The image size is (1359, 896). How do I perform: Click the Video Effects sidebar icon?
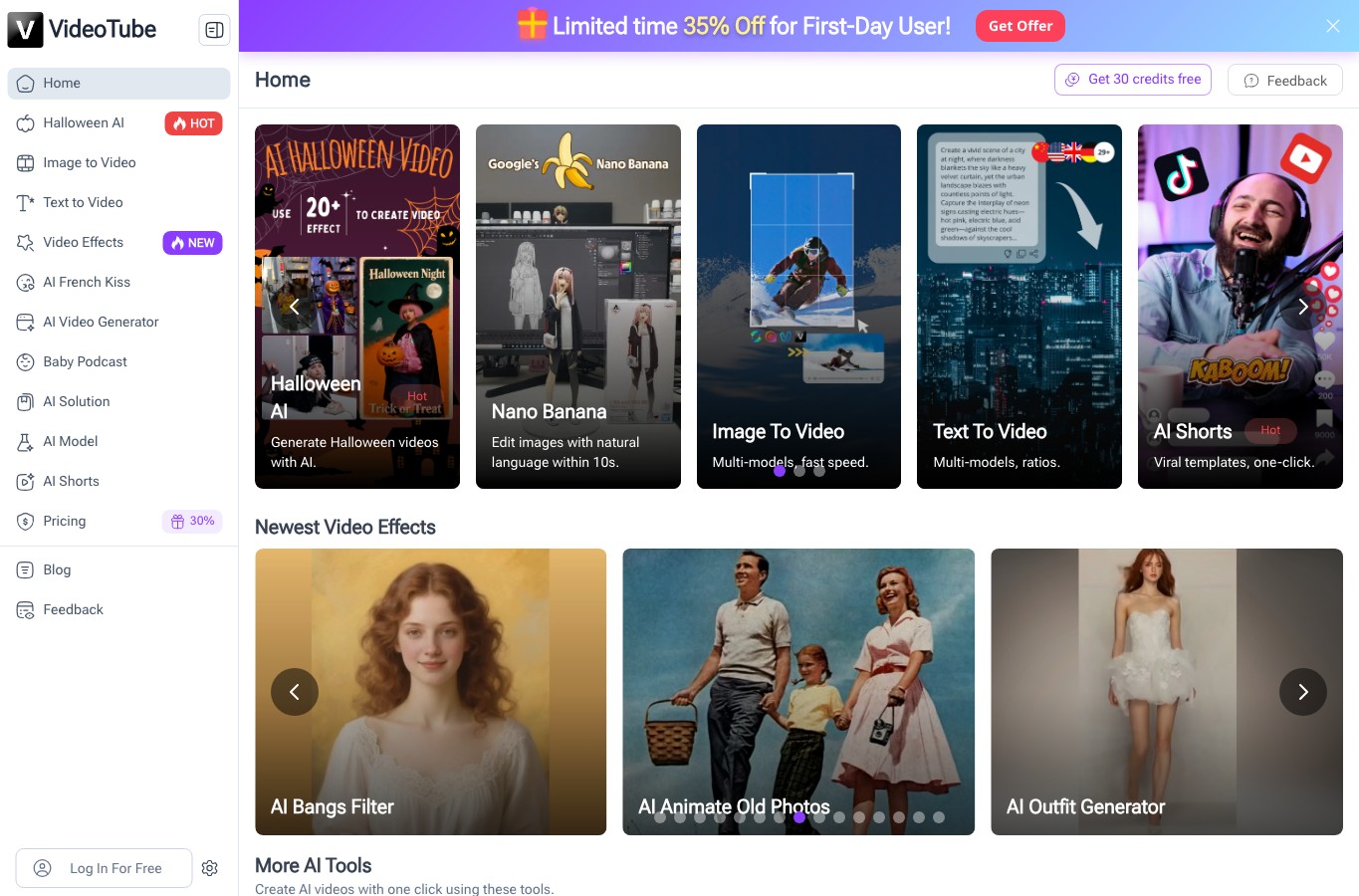26,243
